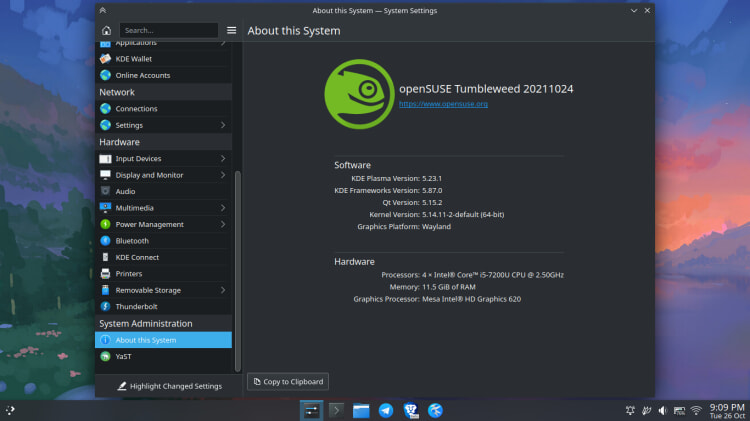Click the KDE Connect phone icon

point(105,257)
